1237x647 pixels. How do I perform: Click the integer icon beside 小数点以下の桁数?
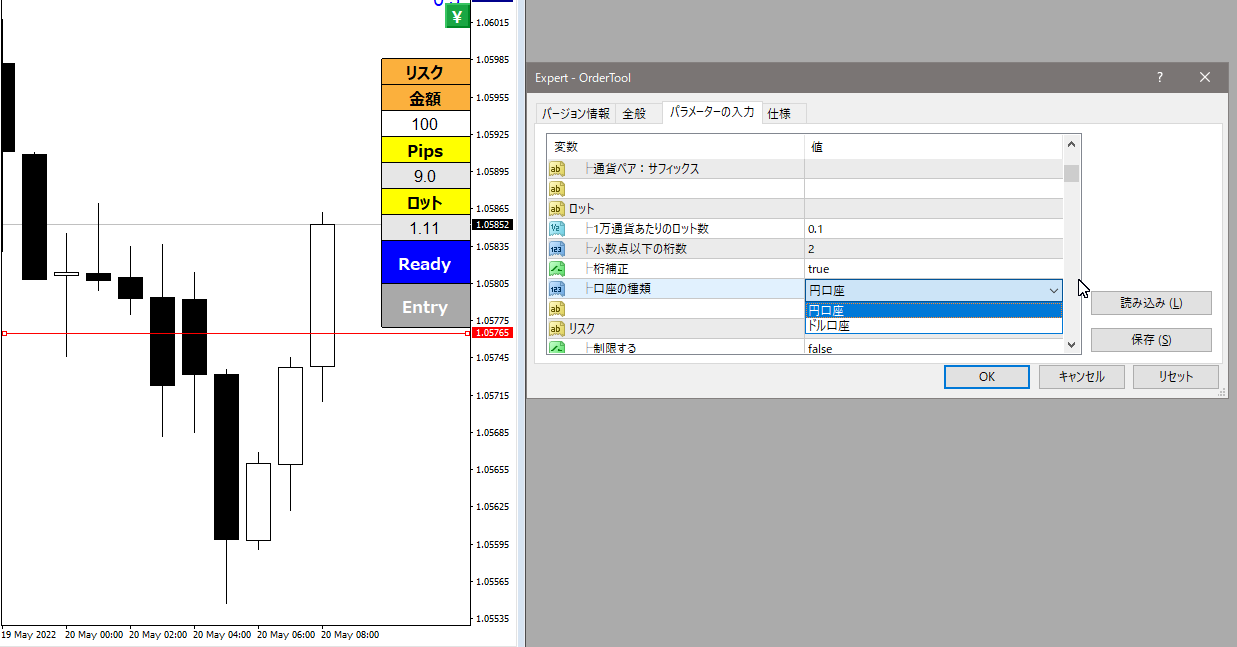pos(557,249)
